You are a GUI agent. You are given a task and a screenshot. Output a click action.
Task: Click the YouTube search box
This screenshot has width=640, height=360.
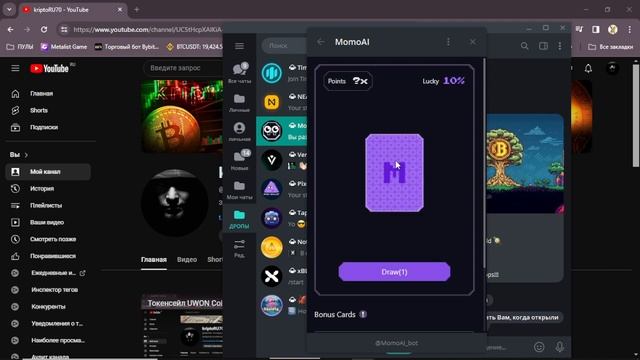pos(184,68)
